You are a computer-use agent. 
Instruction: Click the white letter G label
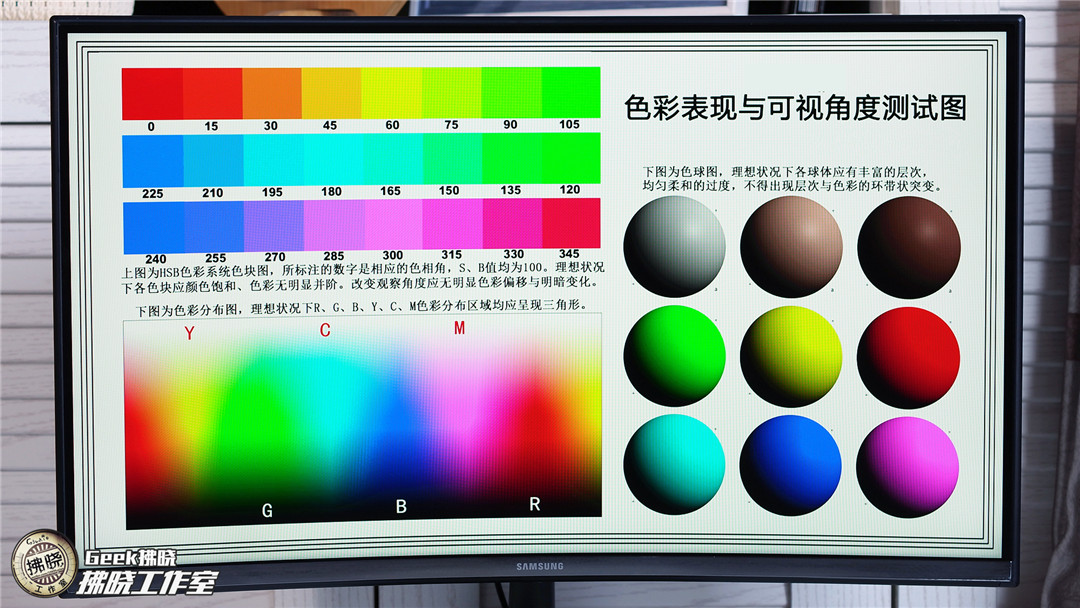point(267,511)
